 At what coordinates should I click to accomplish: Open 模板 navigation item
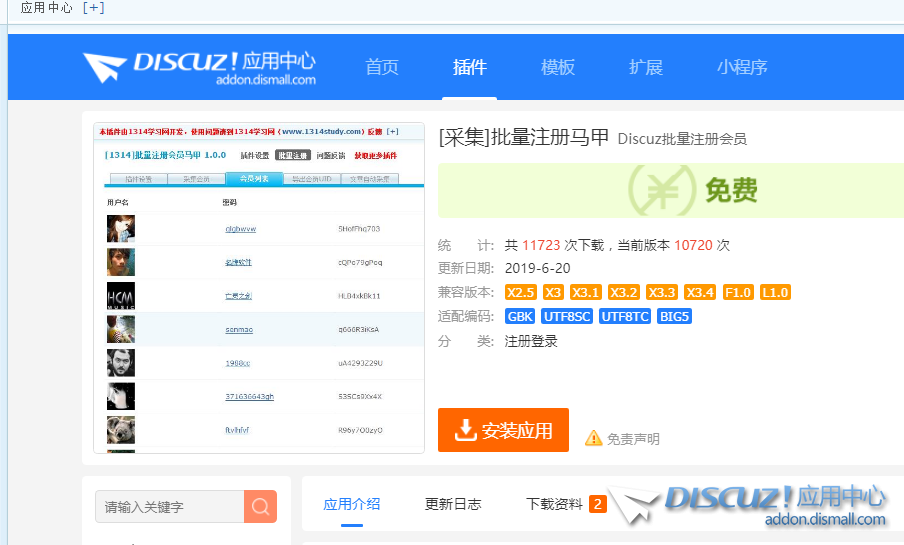click(x=558, y=68)
